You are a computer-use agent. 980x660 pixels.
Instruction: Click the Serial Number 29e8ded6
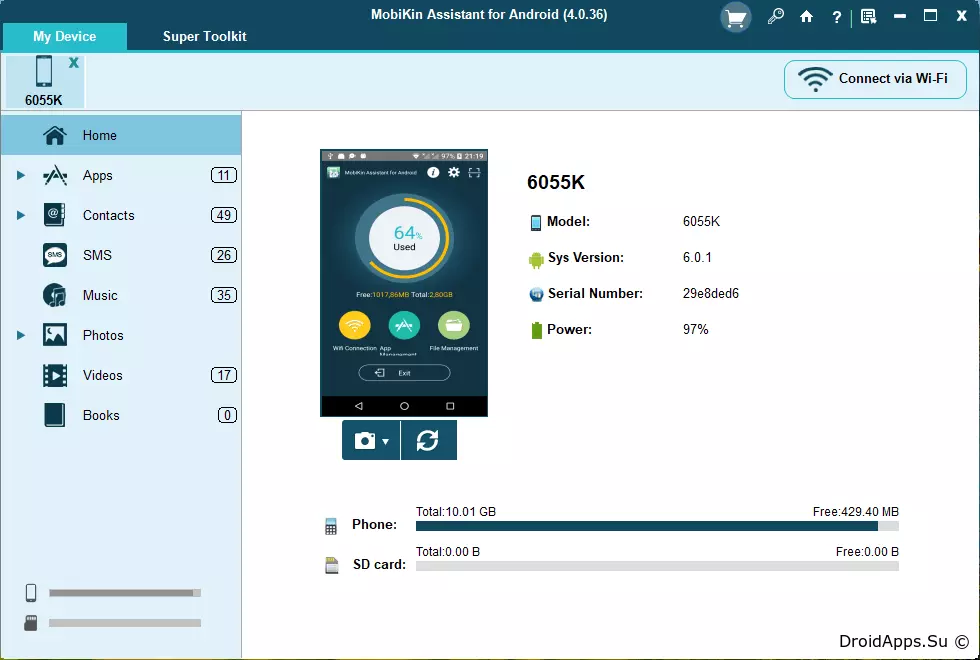[x=711, y=293]
